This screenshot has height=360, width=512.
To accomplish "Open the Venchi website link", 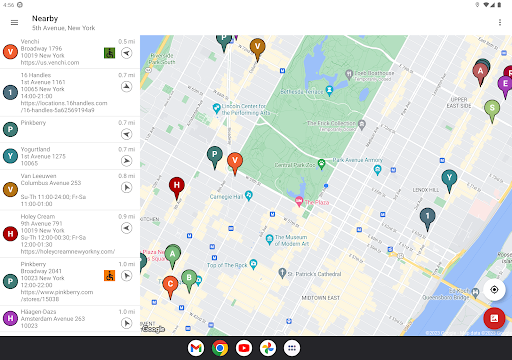I will pos(50,63).
